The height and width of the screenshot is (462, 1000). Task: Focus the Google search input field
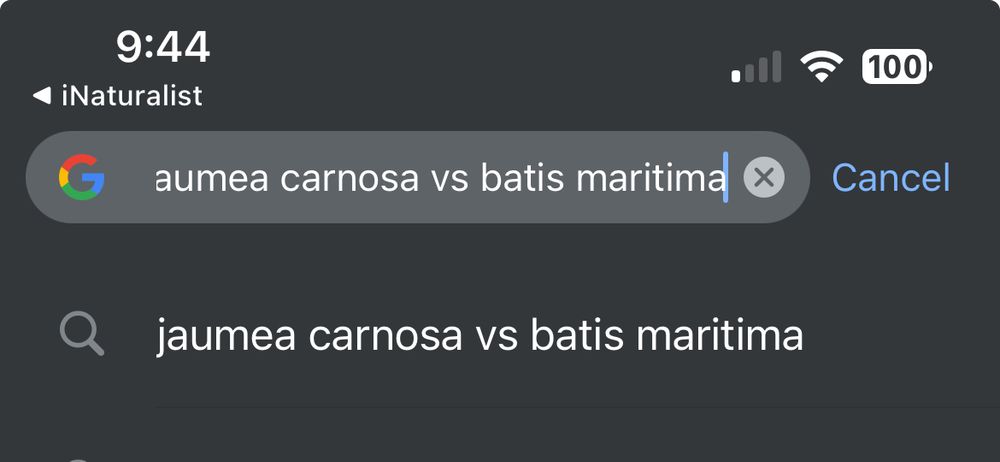pos(440,178)
